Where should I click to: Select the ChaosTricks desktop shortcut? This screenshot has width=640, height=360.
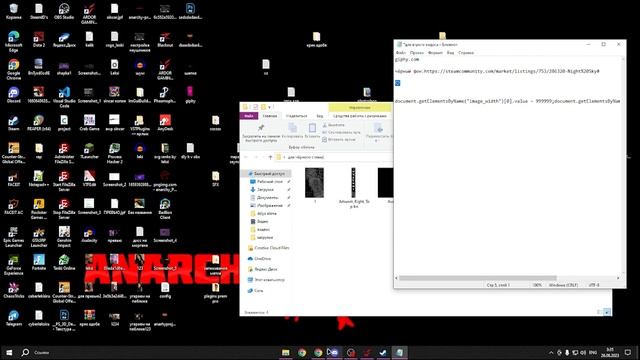(13, 290)
